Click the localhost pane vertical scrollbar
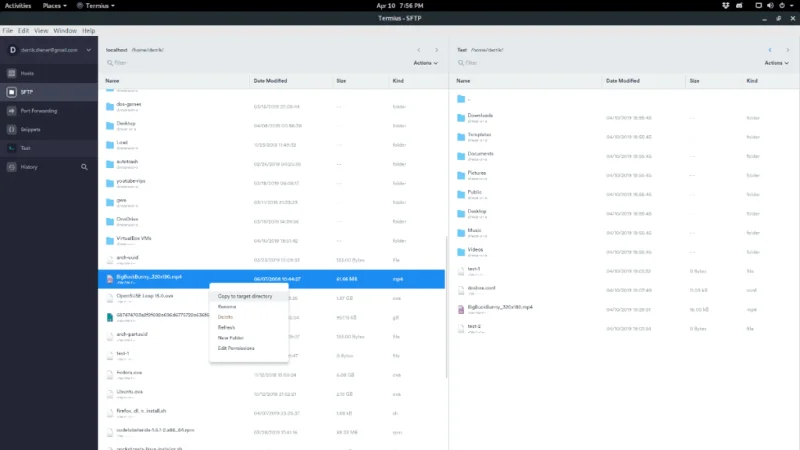800x450 pixels. pos(447,306)
